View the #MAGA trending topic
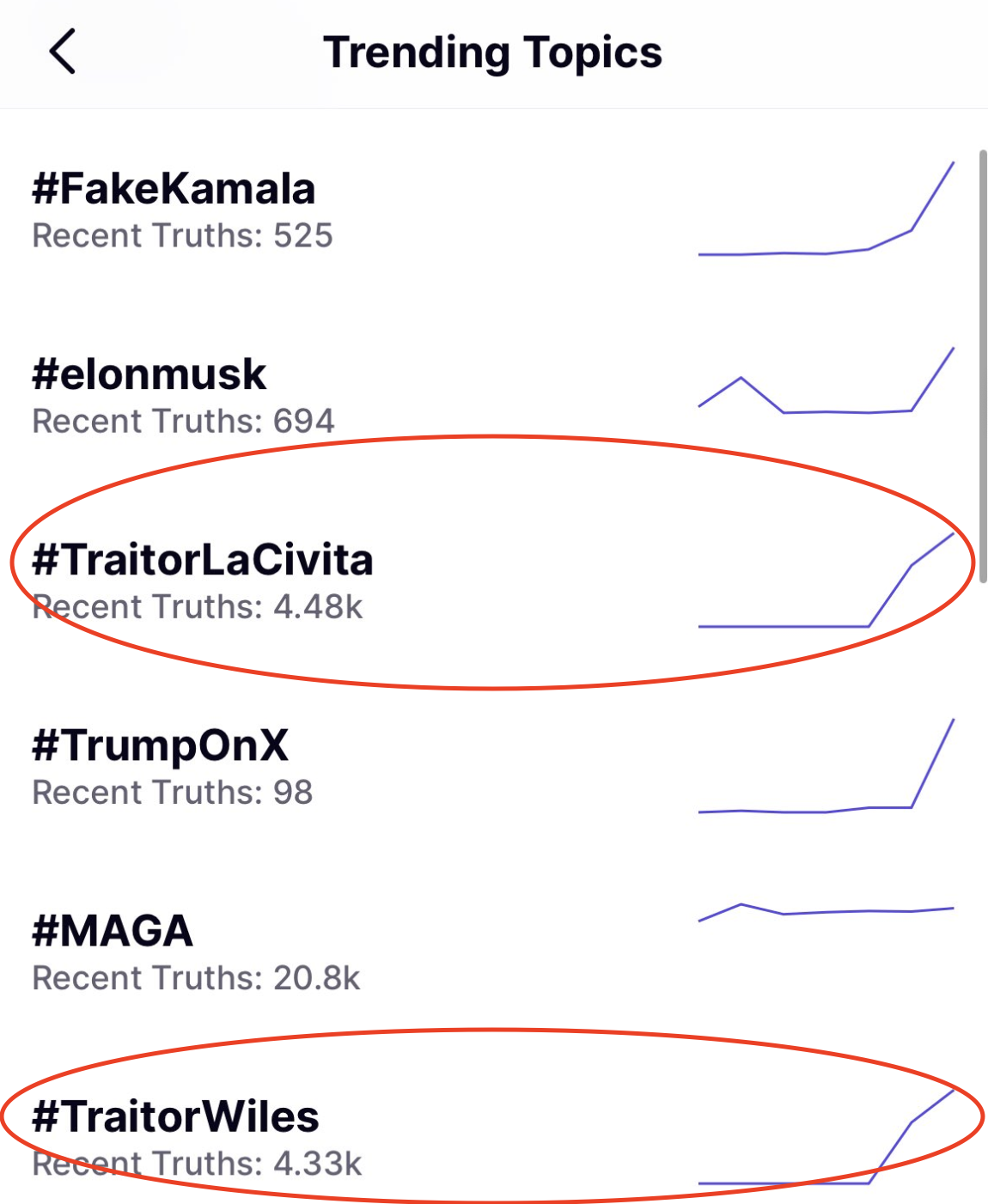 click(113, 931)
